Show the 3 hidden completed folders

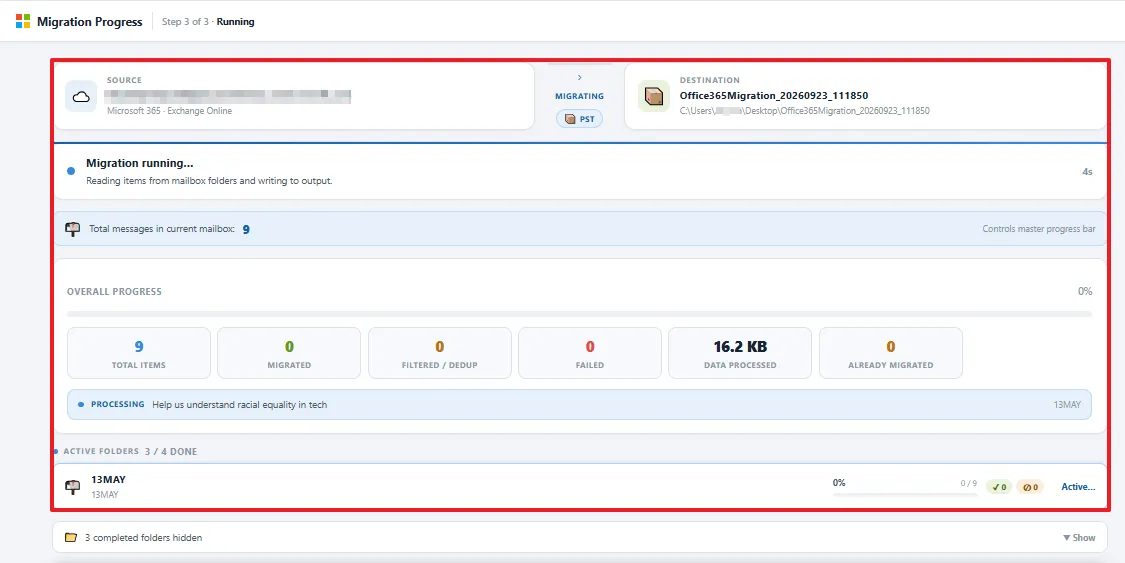[1079, 537]
